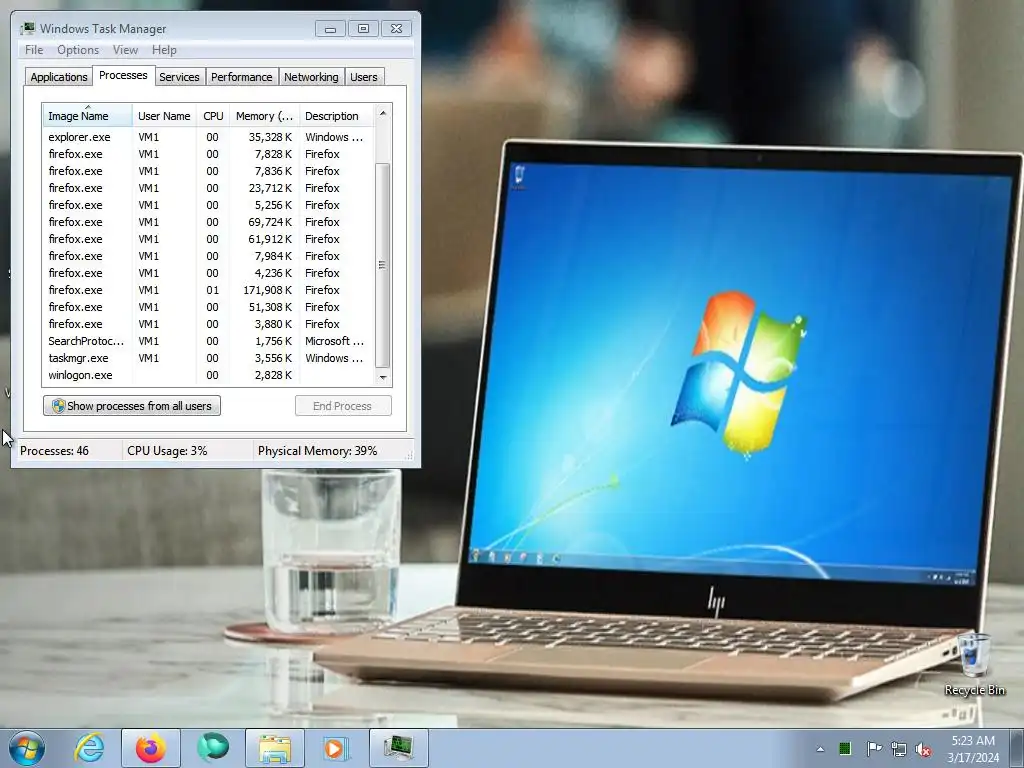This screenshot has height=768, width=1024.
Task: Open the clock showing 5:23 AM
Action: click(x=973, y=749)
